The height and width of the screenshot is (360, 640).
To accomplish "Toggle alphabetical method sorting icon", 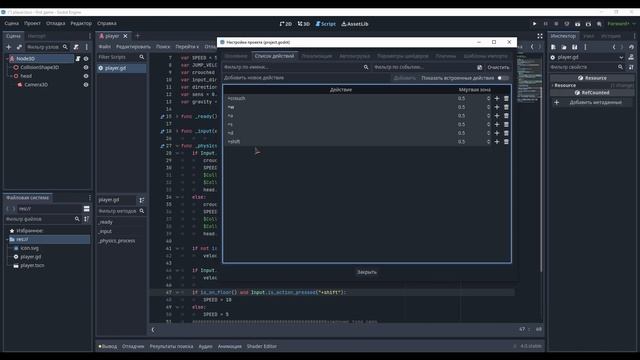I will click(x=142, y=200).
